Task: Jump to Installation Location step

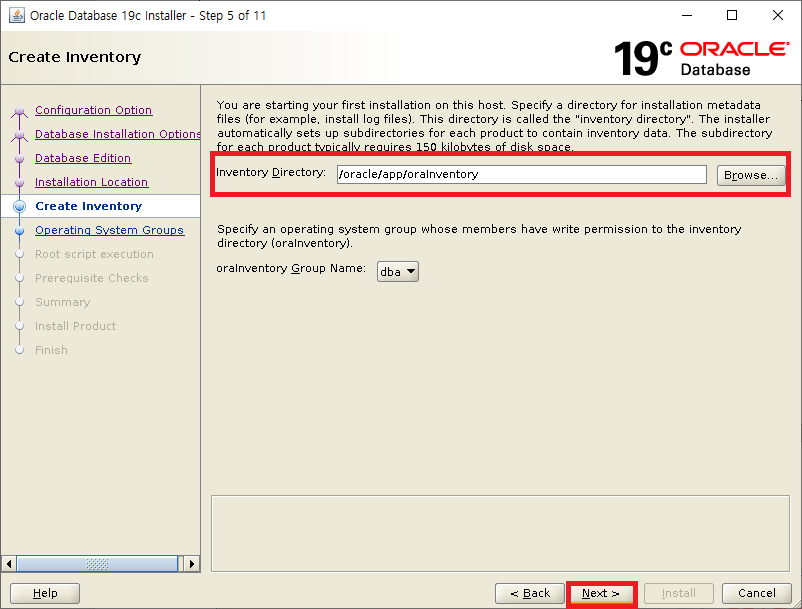Action: click(92, 182)
